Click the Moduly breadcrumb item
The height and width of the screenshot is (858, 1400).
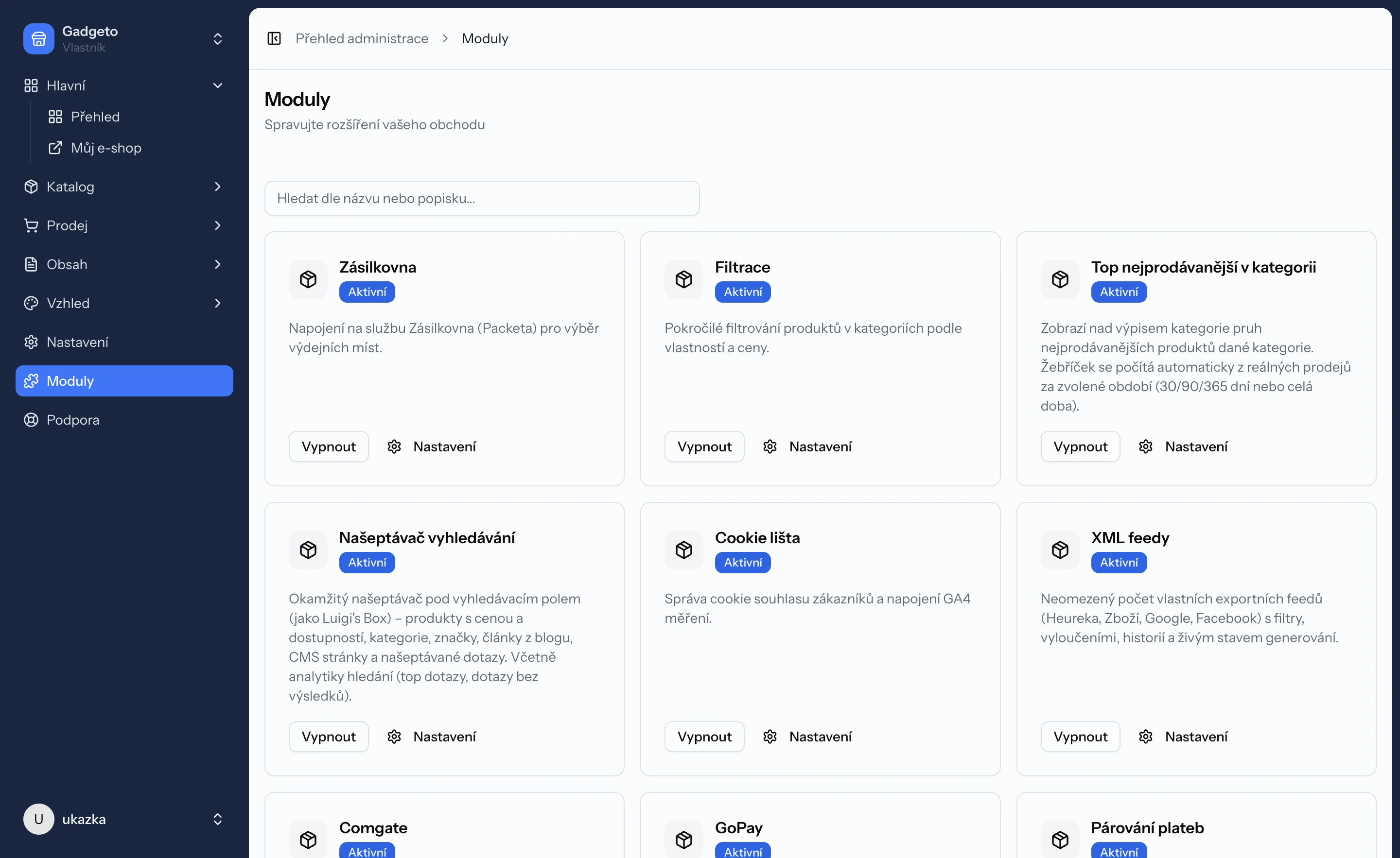pos(485,38)
